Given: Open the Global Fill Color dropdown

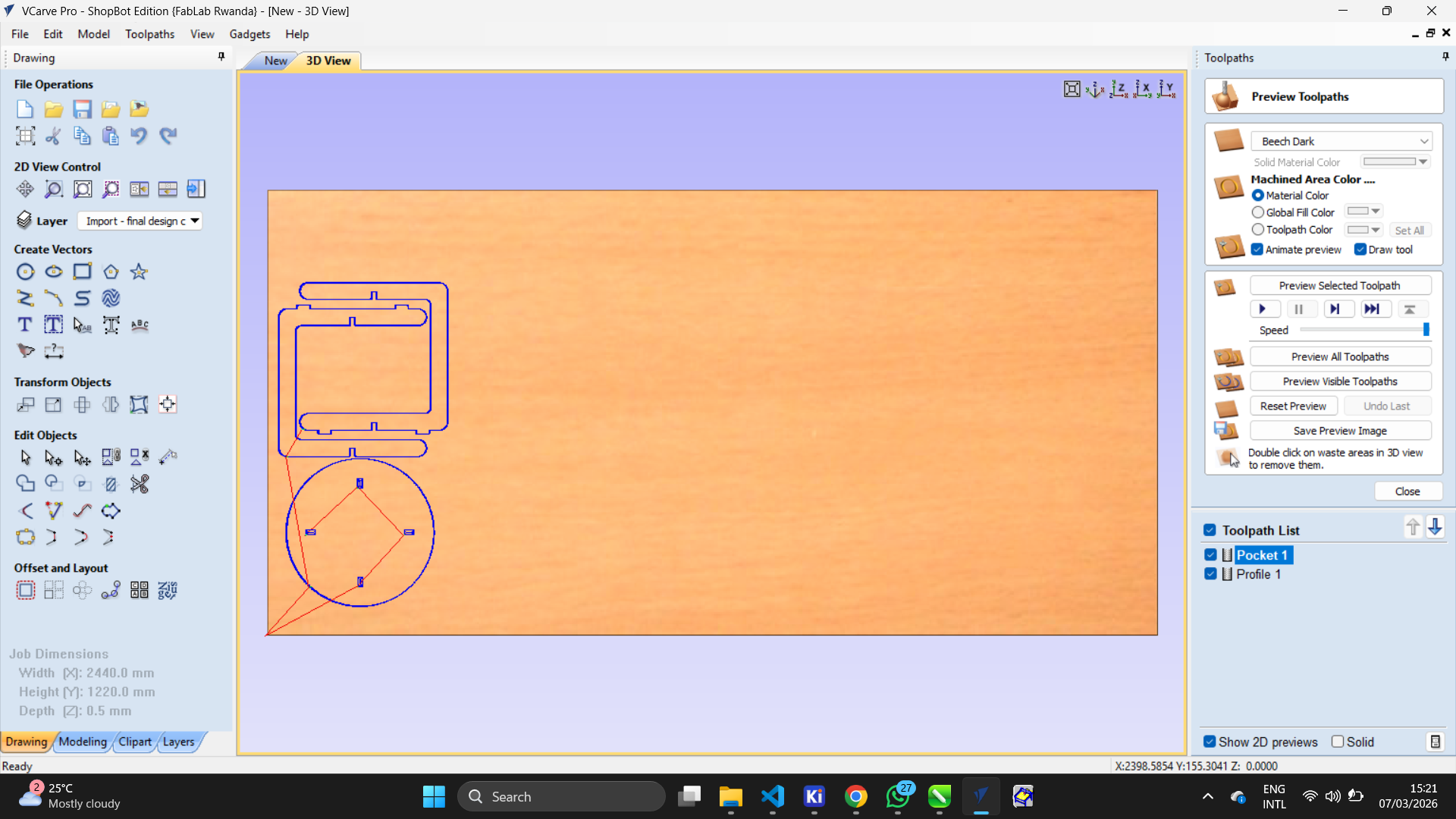Looking at the screenshot, I should point(1376,212).
